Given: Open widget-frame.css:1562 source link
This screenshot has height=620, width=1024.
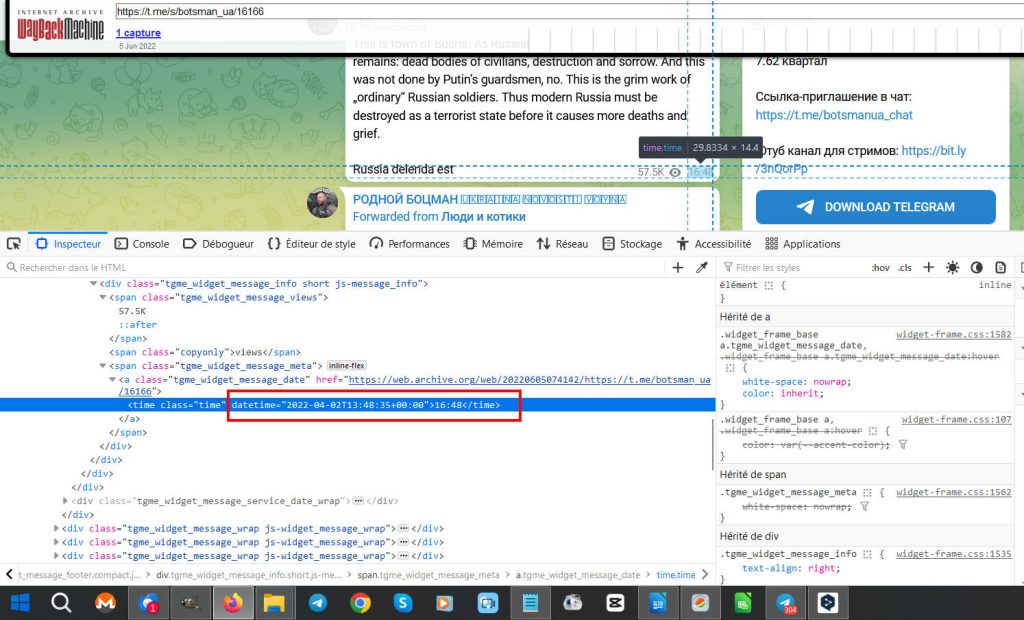Looking at the screenshot, I should (x=953, y=492).
